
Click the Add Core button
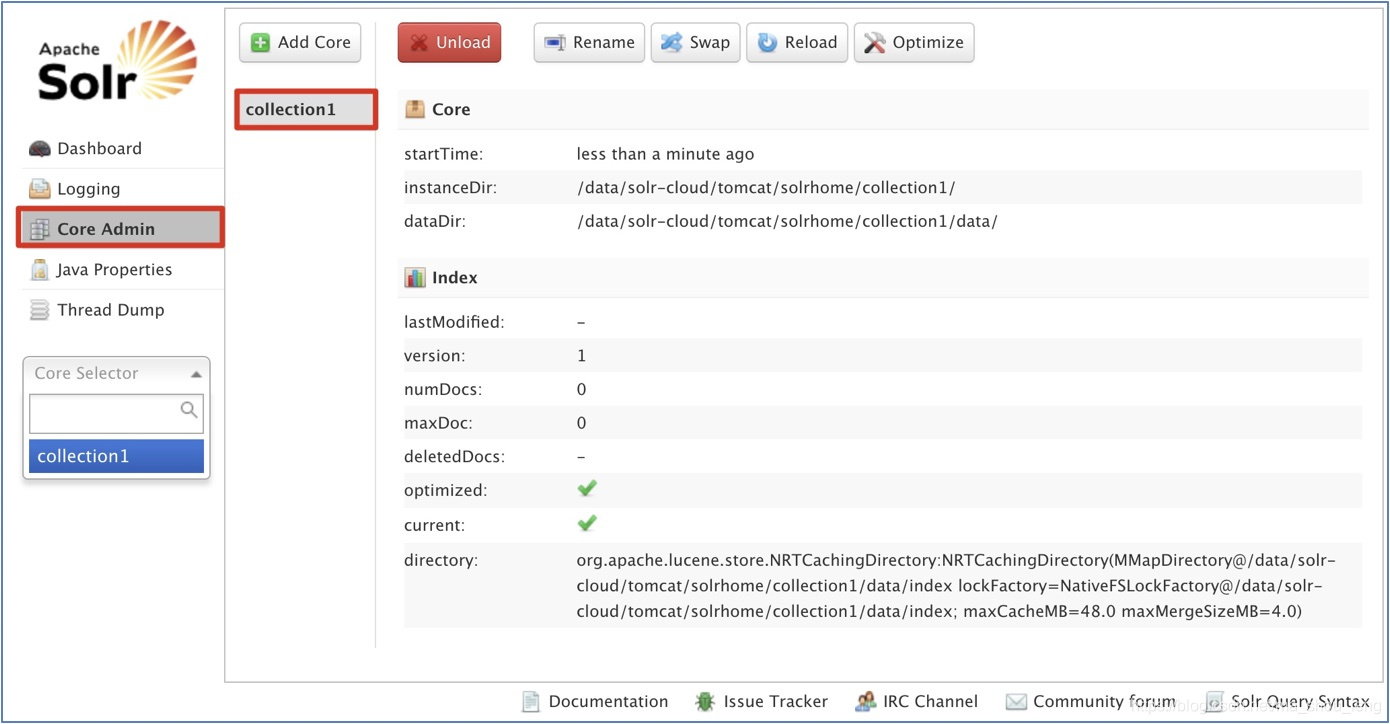coord(300,42)
